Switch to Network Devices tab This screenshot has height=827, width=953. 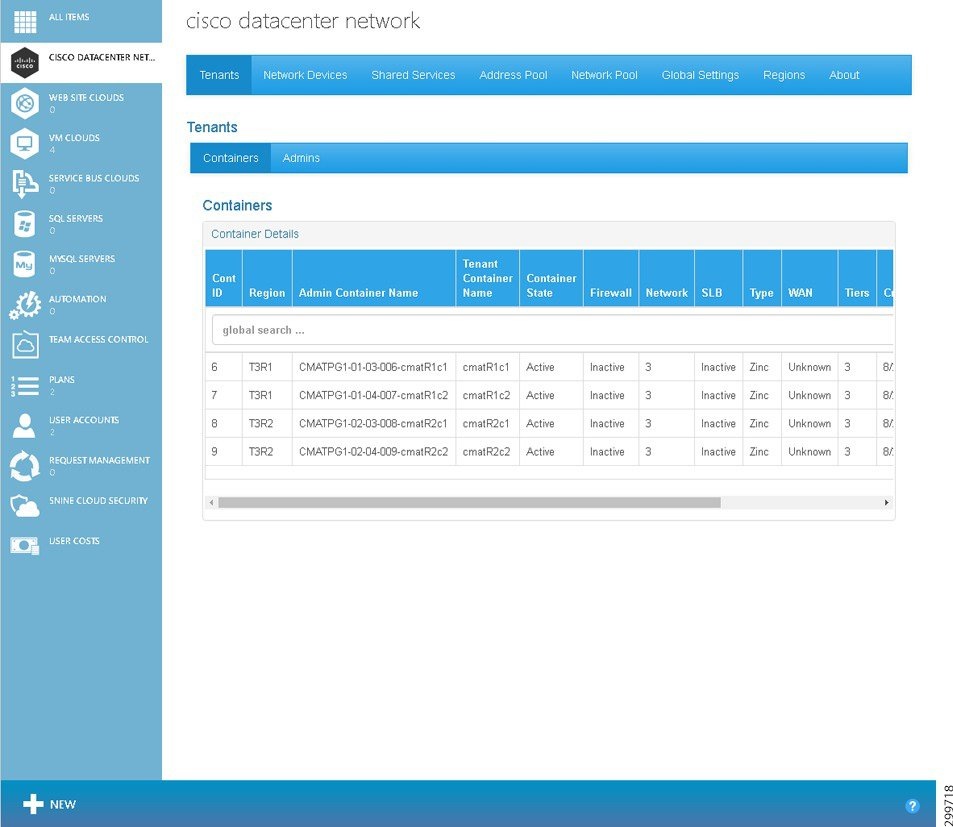pos(305,75)
